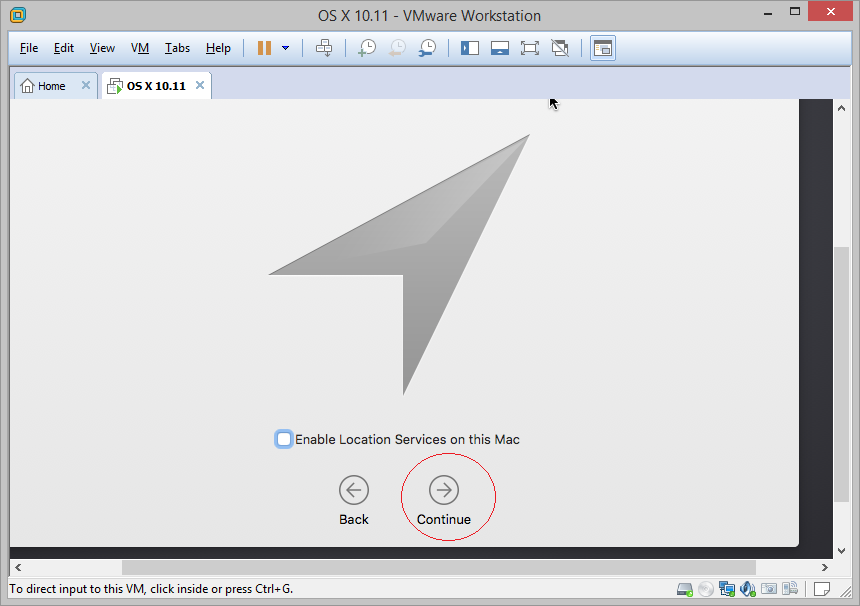Take a snapshot of this virtual machine
The image size is (860, 606).
(x=367, y=48)
